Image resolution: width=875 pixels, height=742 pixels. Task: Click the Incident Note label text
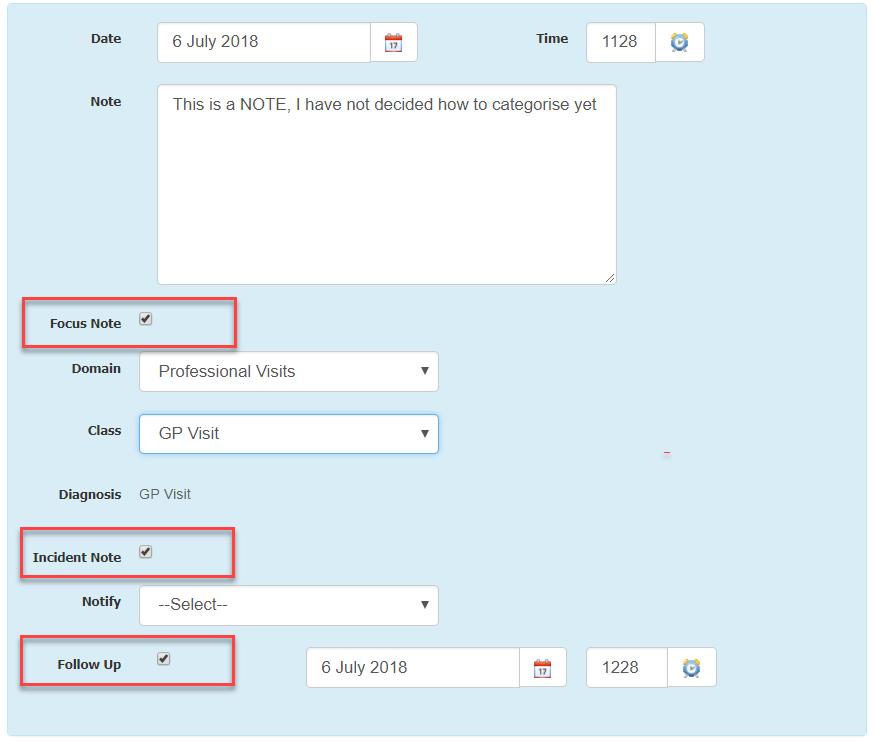pyautogui.click(x=77, y=558)
